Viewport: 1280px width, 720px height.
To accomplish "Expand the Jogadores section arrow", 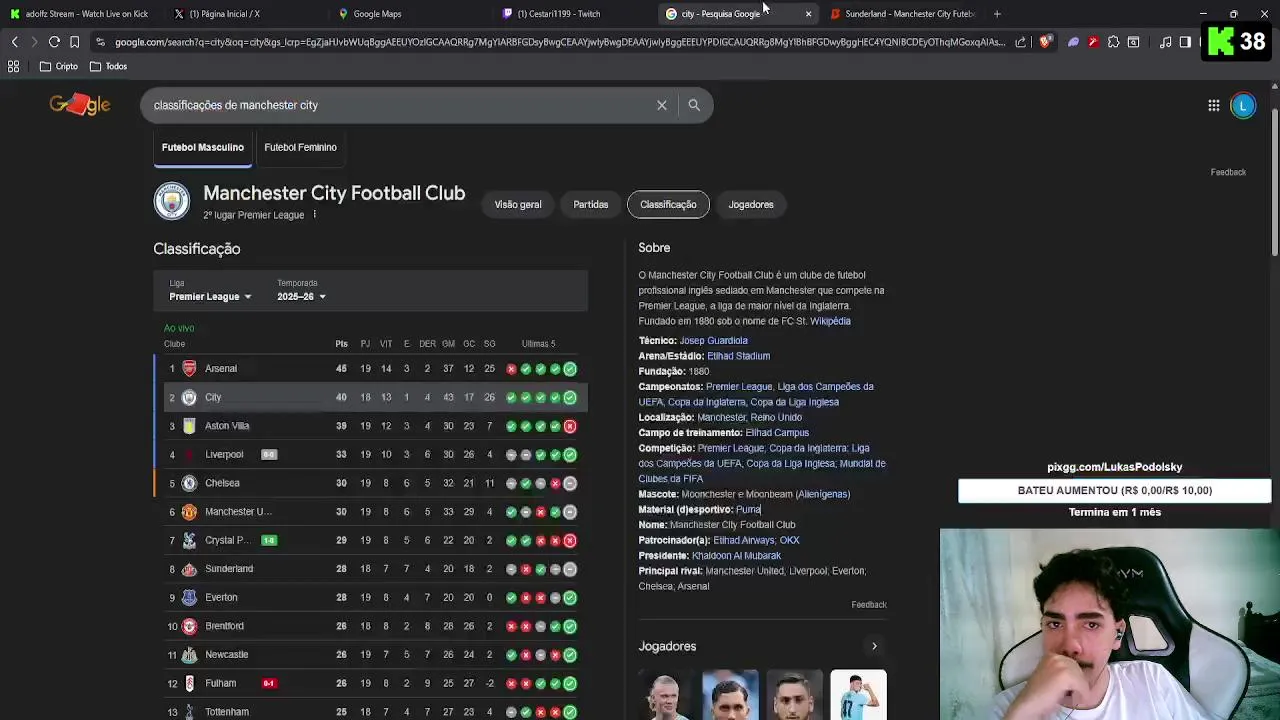I will tap(874, 646).
